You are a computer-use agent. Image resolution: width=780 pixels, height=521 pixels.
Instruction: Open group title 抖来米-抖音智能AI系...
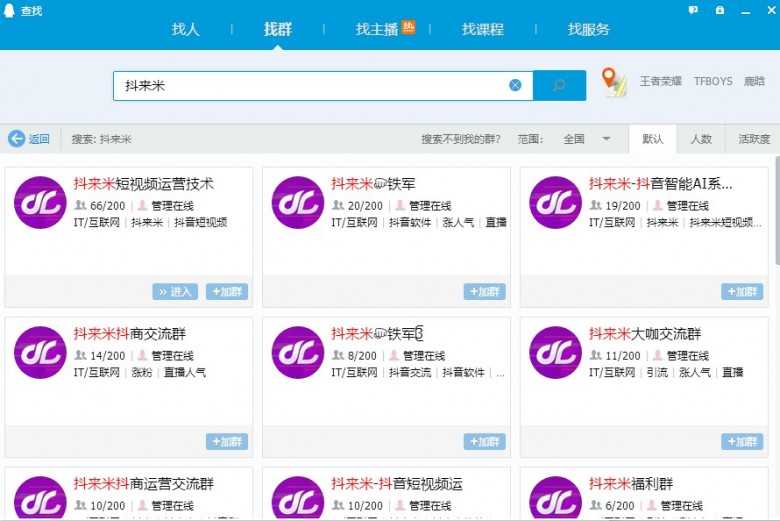point(661,184)
